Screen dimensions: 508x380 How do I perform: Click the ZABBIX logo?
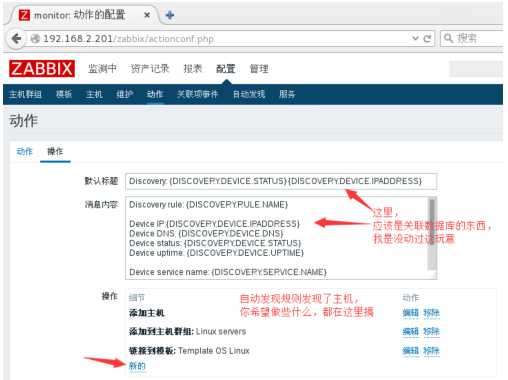(x=42, y=69)
